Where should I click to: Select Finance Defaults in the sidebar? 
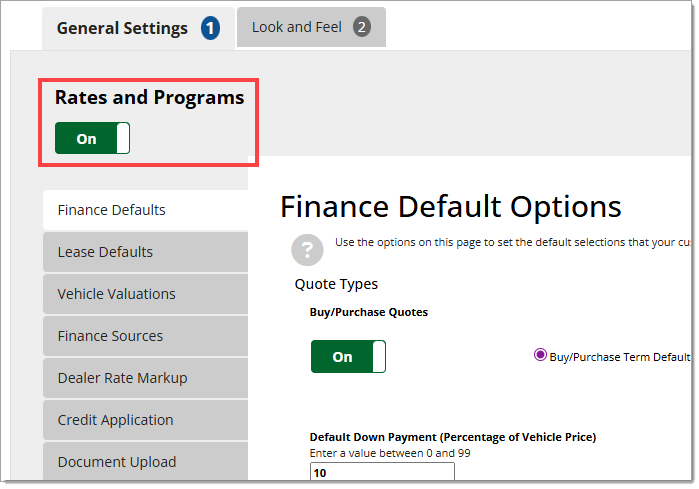pyautogui.click(x=112, y=210)
